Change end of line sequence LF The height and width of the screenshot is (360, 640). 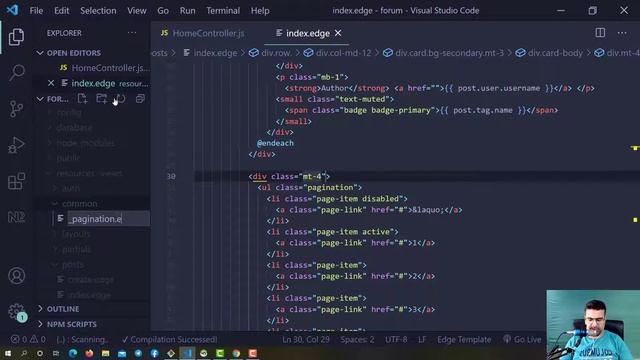tap(422, 339)
